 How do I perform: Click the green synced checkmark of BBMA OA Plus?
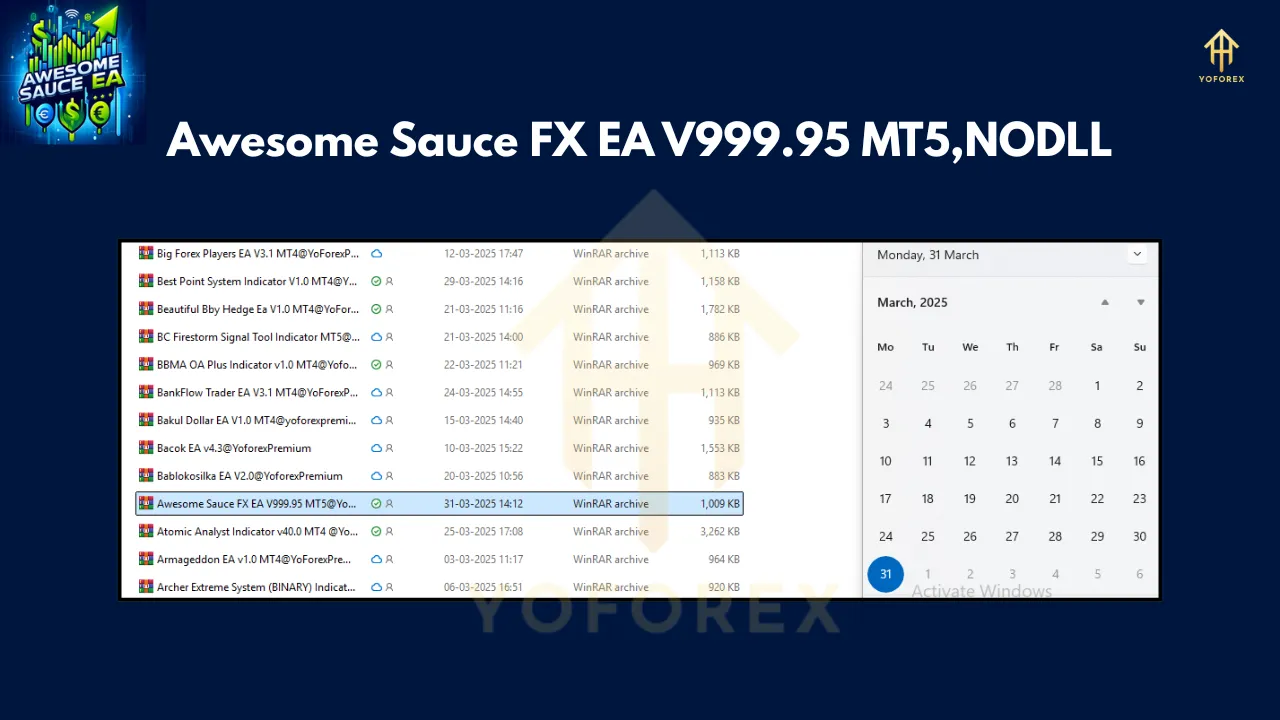376,365
